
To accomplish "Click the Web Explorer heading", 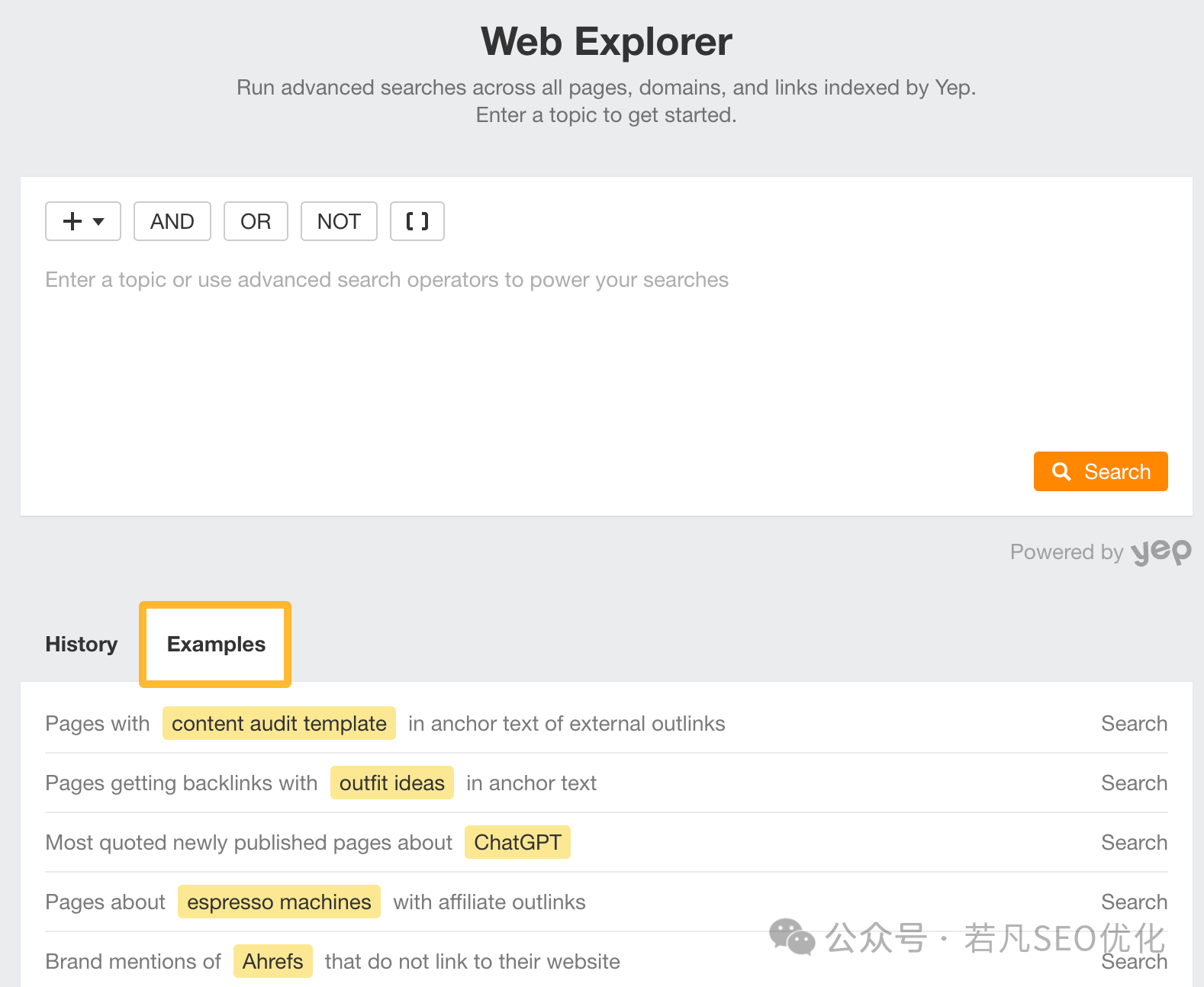I will pyautogui.click(x=607, y=41).
